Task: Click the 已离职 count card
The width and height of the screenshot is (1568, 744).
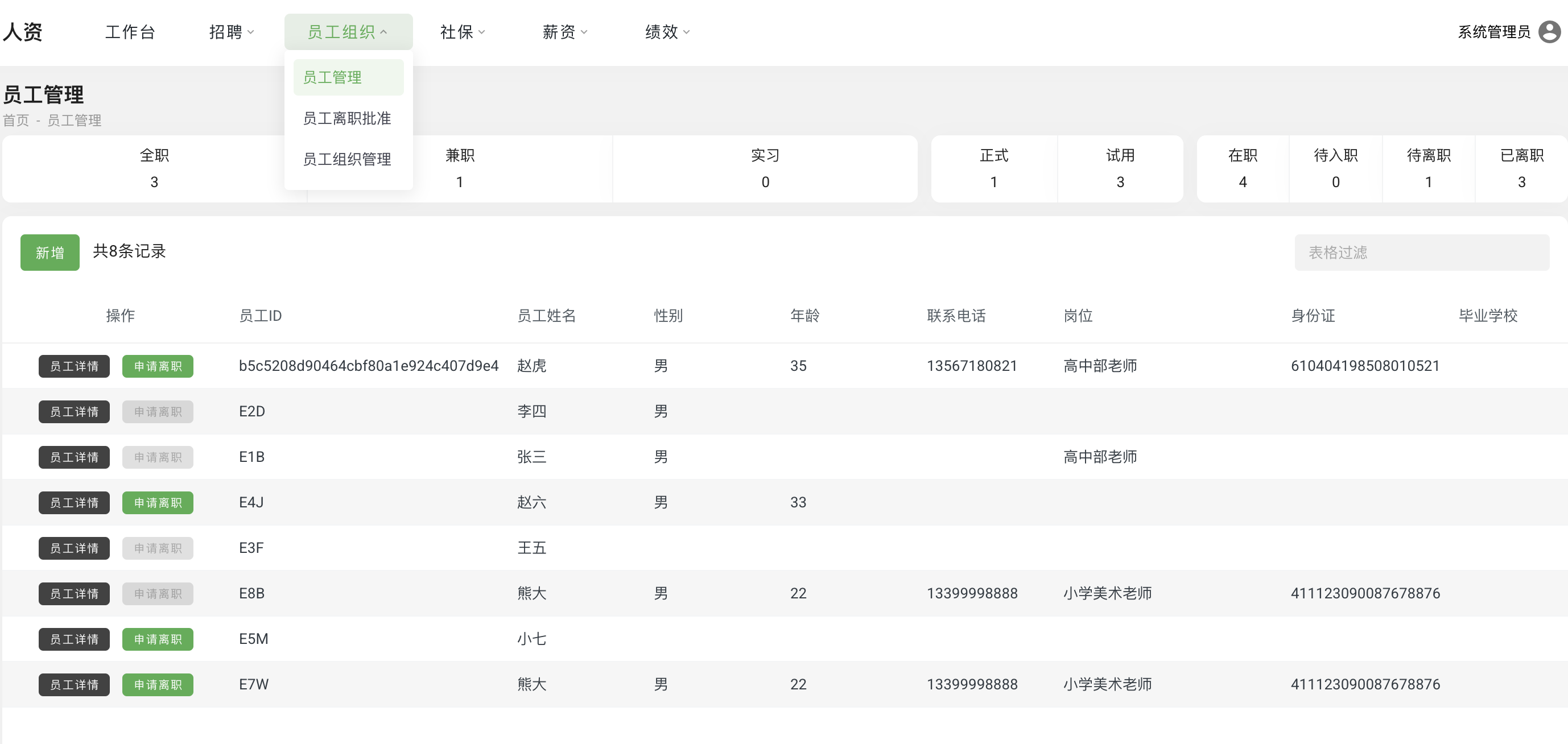Action: click(x=1521, y=168)
